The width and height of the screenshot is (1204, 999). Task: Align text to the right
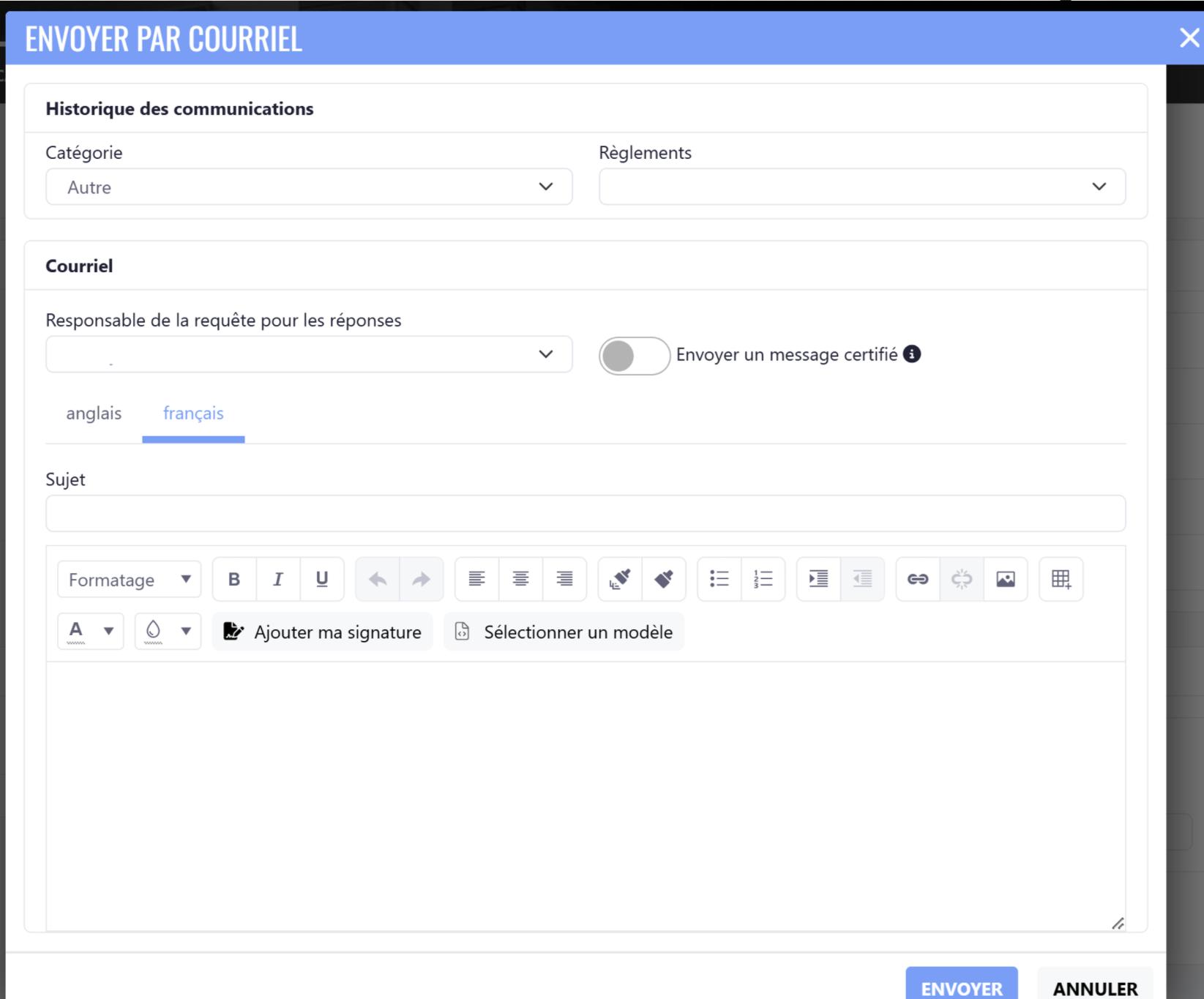pyautogui.click(x=564, y=580)
